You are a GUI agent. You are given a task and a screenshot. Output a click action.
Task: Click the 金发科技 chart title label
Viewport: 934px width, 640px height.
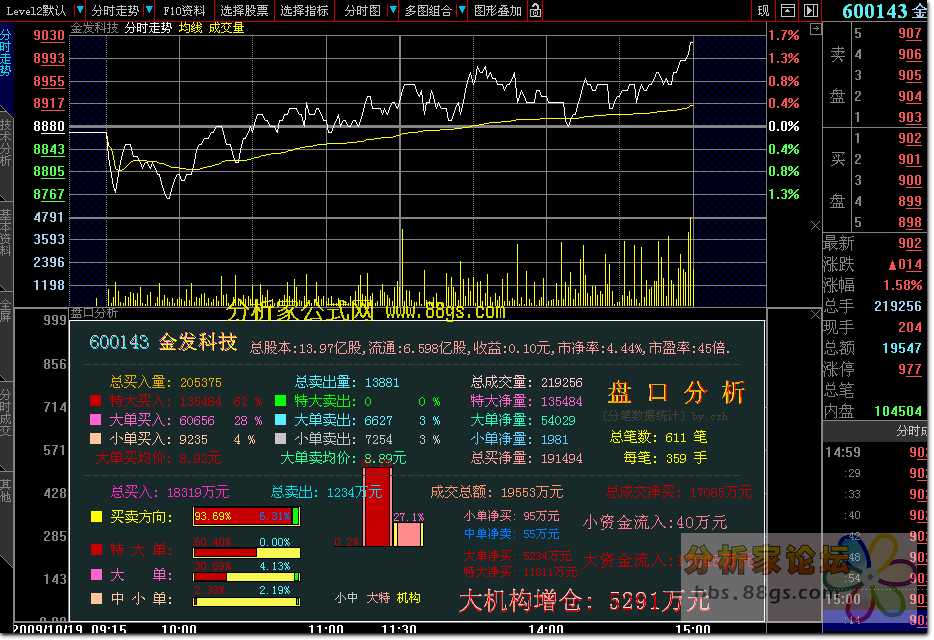(x=94, y=28)
